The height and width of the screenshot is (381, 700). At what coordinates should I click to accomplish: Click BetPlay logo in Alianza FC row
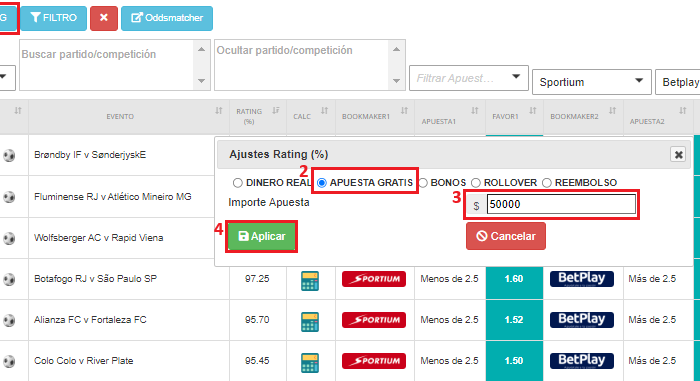tap(582, 320)
